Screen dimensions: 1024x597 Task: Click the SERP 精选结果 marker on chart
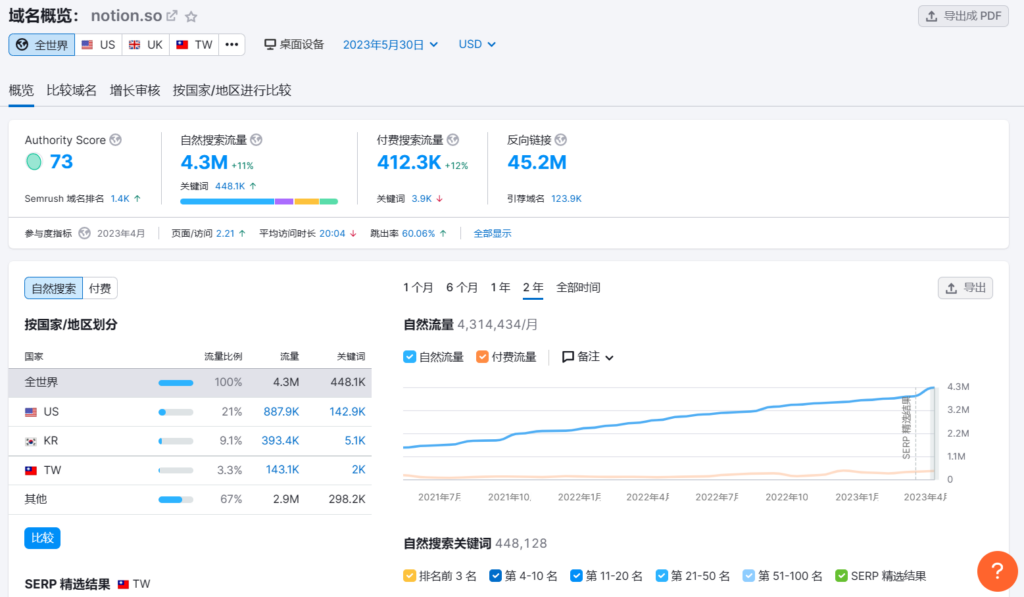[906, 428]
